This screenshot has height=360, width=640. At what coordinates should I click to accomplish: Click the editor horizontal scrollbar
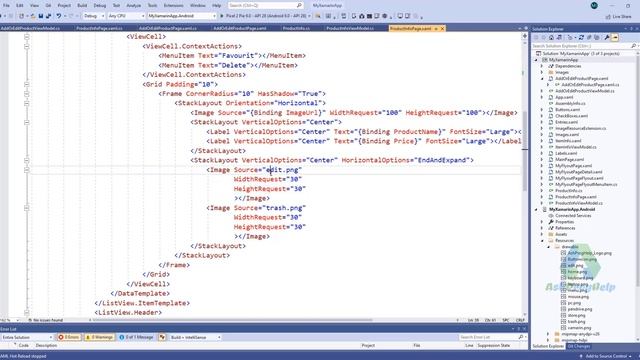click(x=233, y=320)
